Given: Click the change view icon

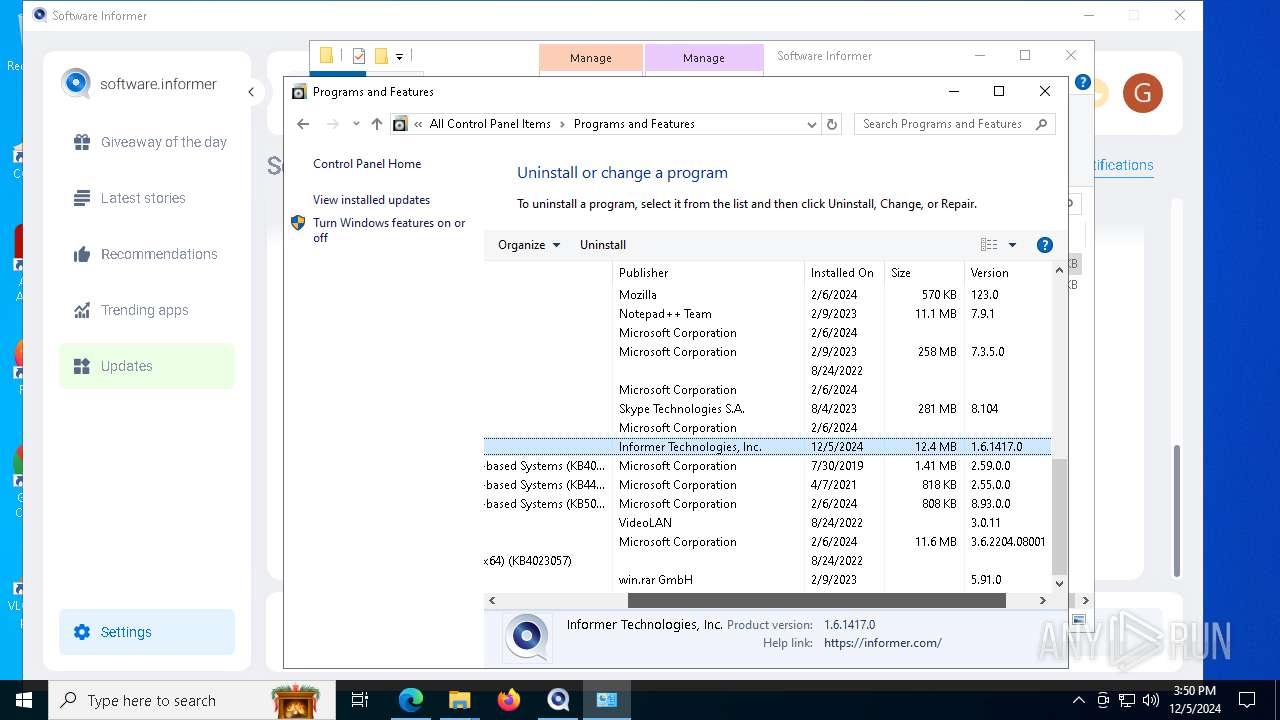Looking at the screenshot, I should tap(989, 245).
